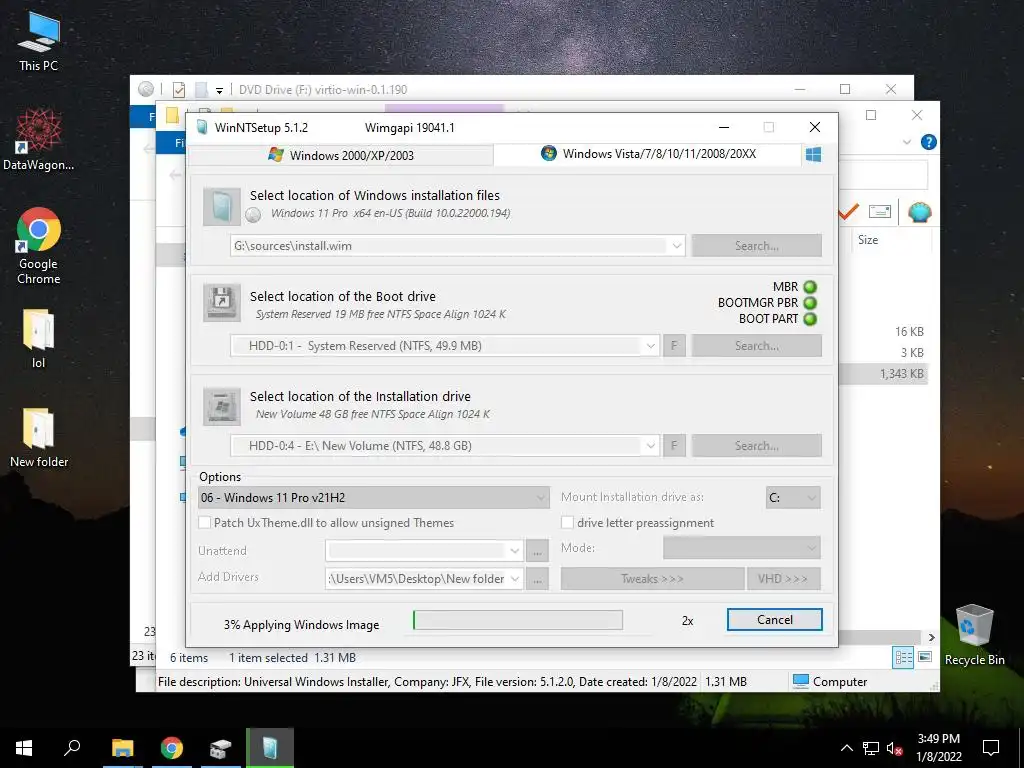Open the VHD >>> options
The width and height of the screenshot is (1024, 768).
click(x=783, y=579)
